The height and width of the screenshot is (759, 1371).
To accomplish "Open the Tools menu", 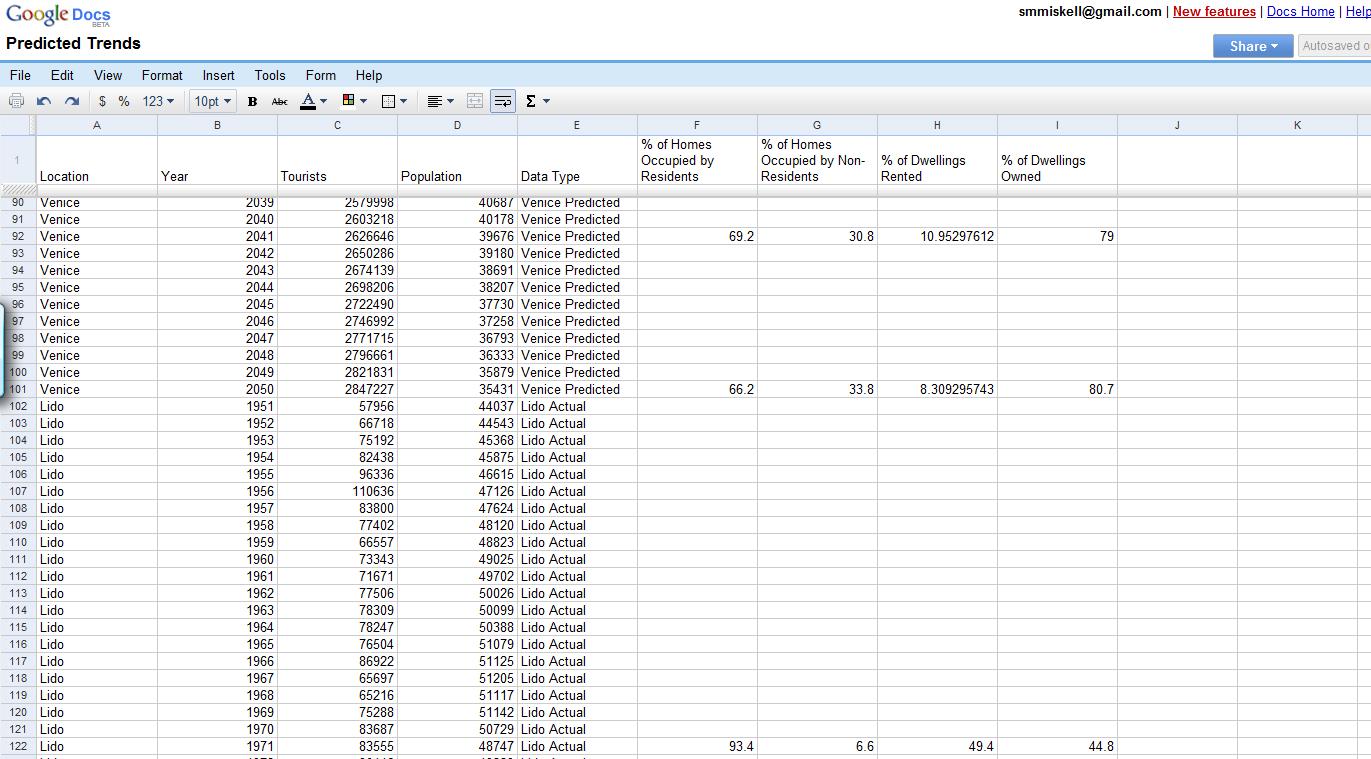I will coord(270,75).
